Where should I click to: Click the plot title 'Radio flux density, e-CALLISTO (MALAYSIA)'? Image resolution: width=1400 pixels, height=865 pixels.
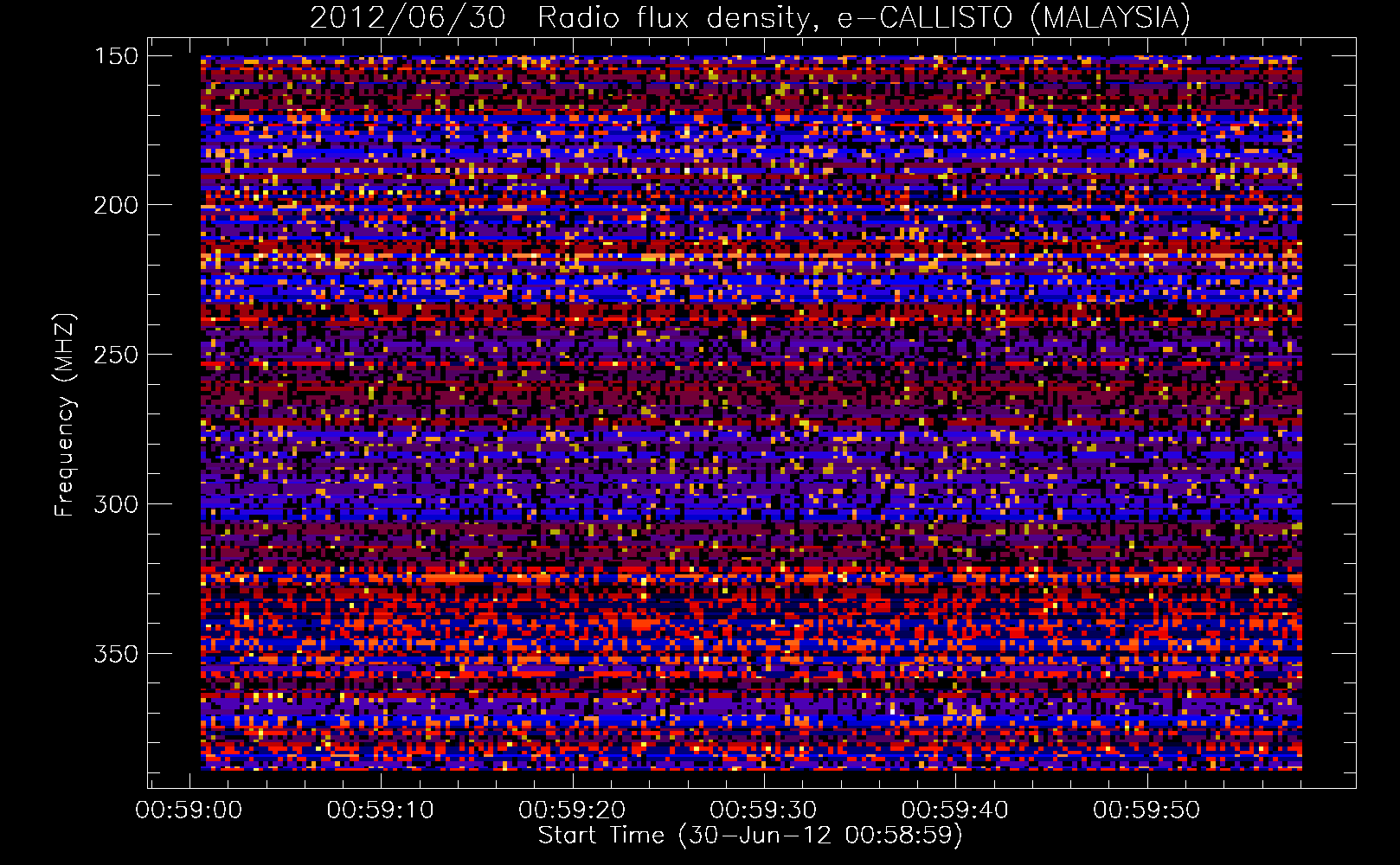pyautogui.click(x=864, y=18)
